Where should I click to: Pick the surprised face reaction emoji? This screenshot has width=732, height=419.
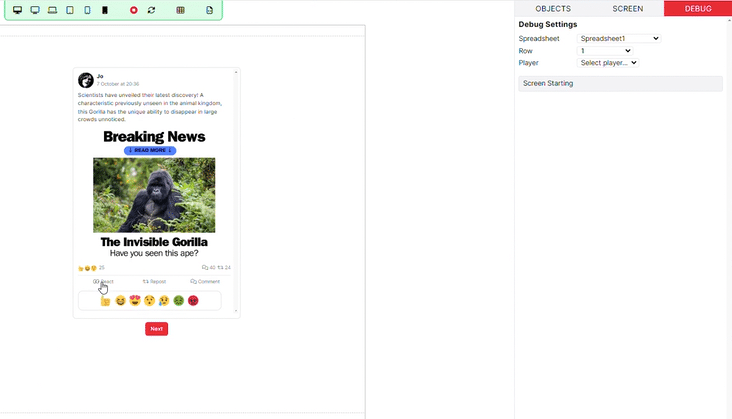click(149, 301)
